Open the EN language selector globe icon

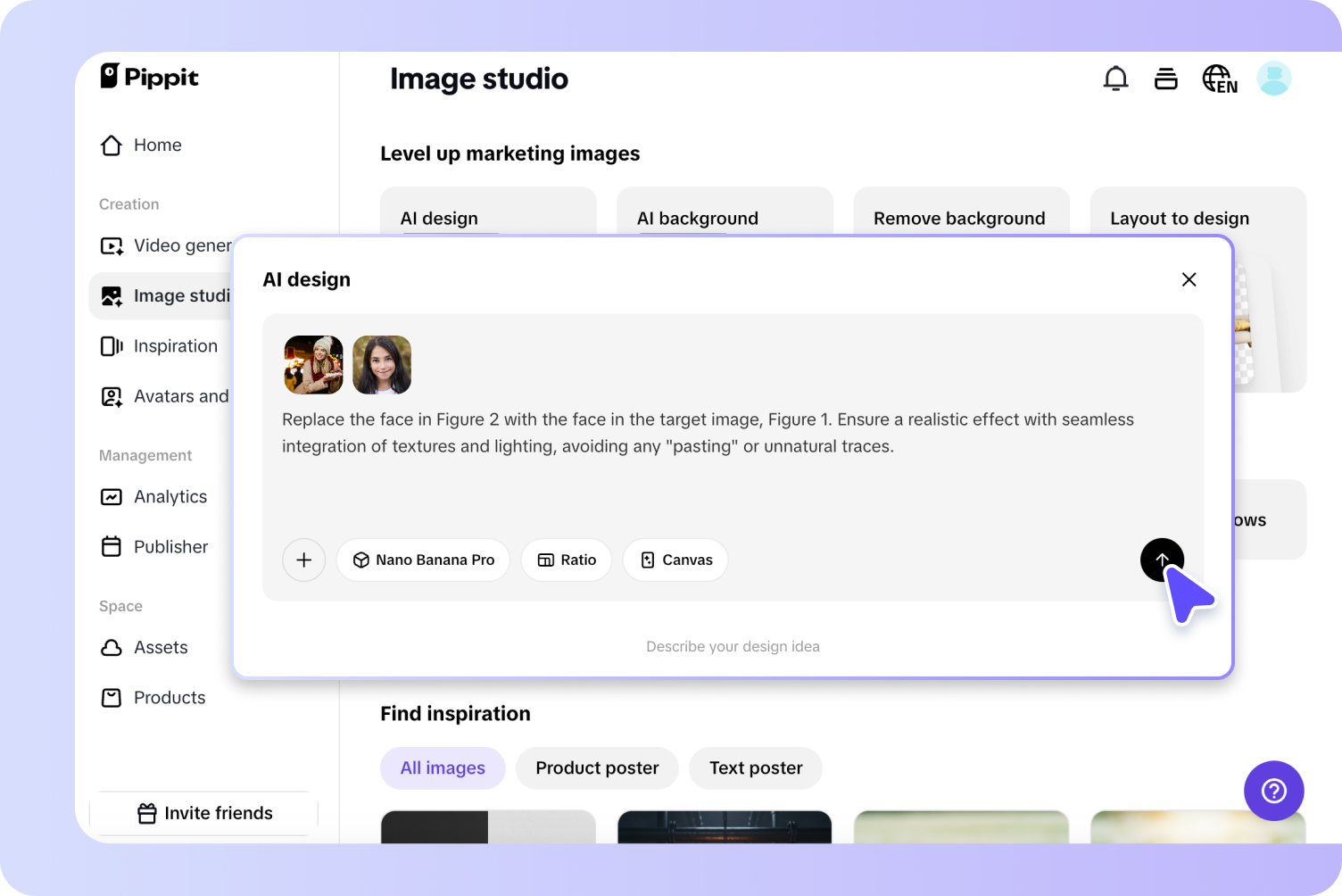1219,78
